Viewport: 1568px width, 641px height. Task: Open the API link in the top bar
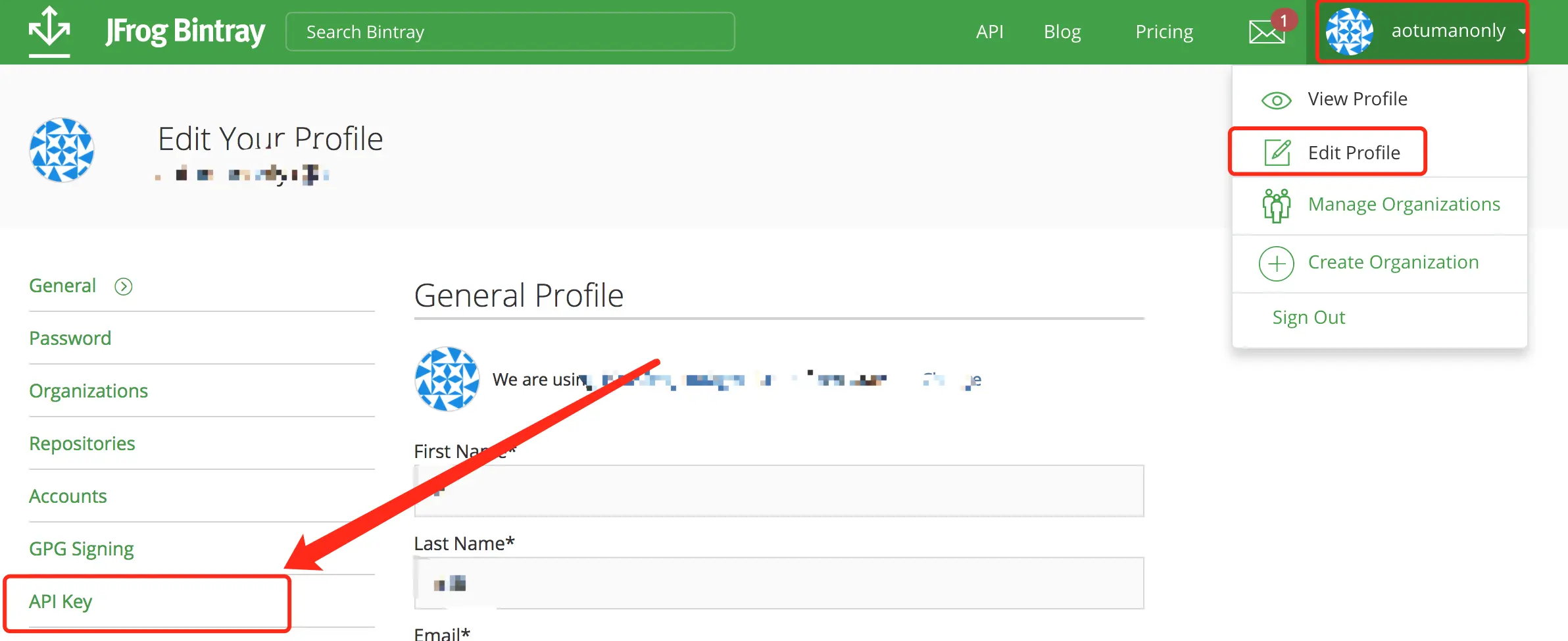[990, 32]
